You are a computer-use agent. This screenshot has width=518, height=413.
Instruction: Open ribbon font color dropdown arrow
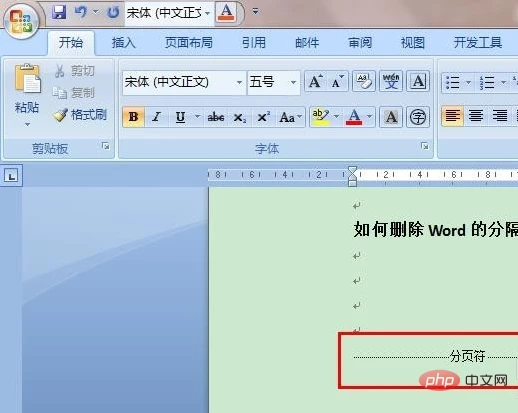point(370,117)
